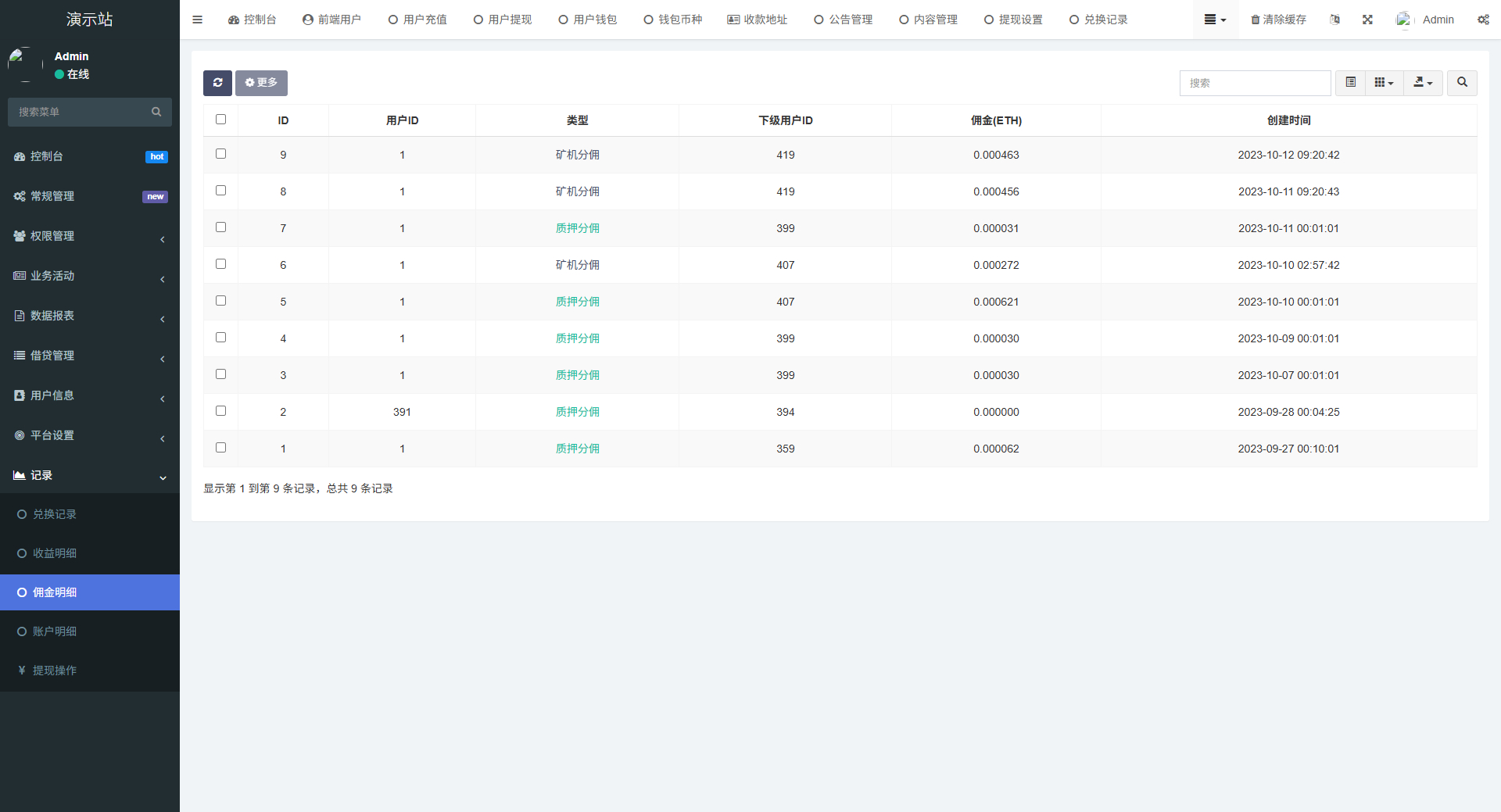This screenshot has height=812, width=1501.
Task: Click the 更多 button above the table
Action: [x=260, y=83]
